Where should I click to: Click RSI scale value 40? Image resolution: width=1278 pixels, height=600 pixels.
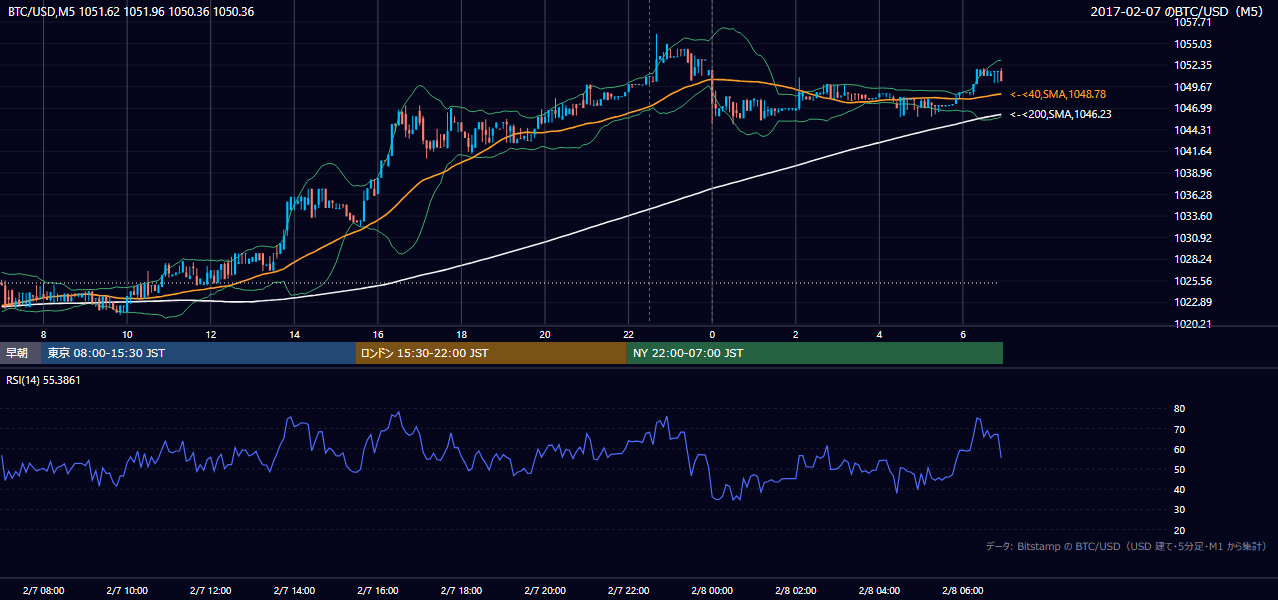coord(1180,489)
